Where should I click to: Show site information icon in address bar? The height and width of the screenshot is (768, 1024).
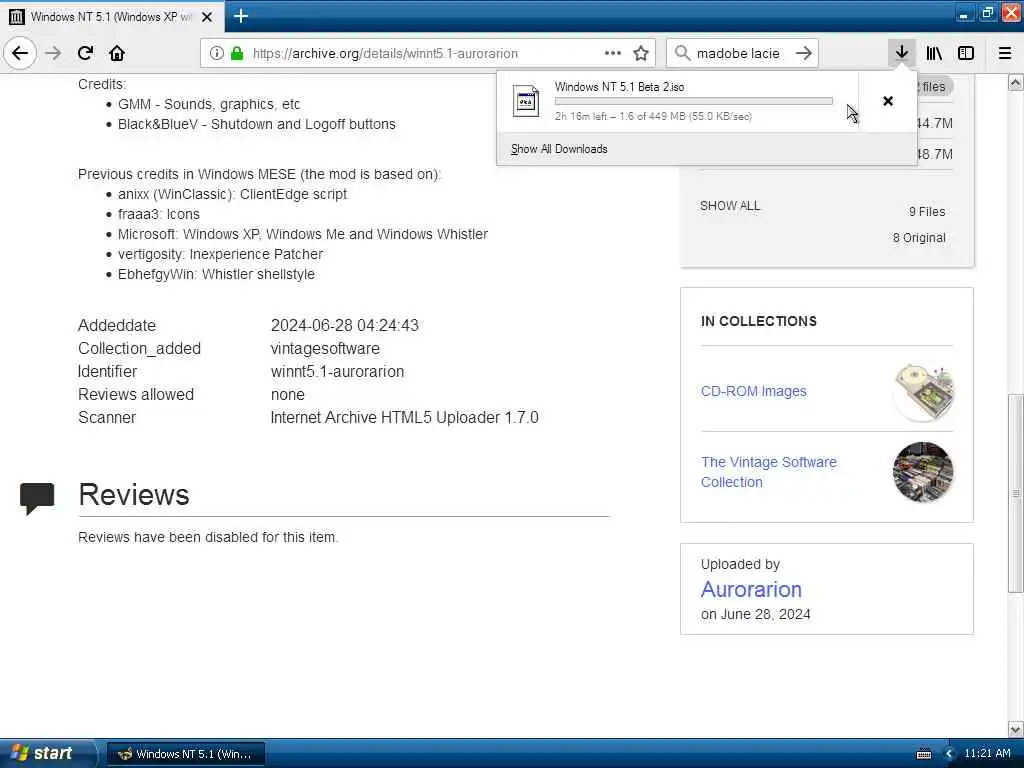click(216, 53)
